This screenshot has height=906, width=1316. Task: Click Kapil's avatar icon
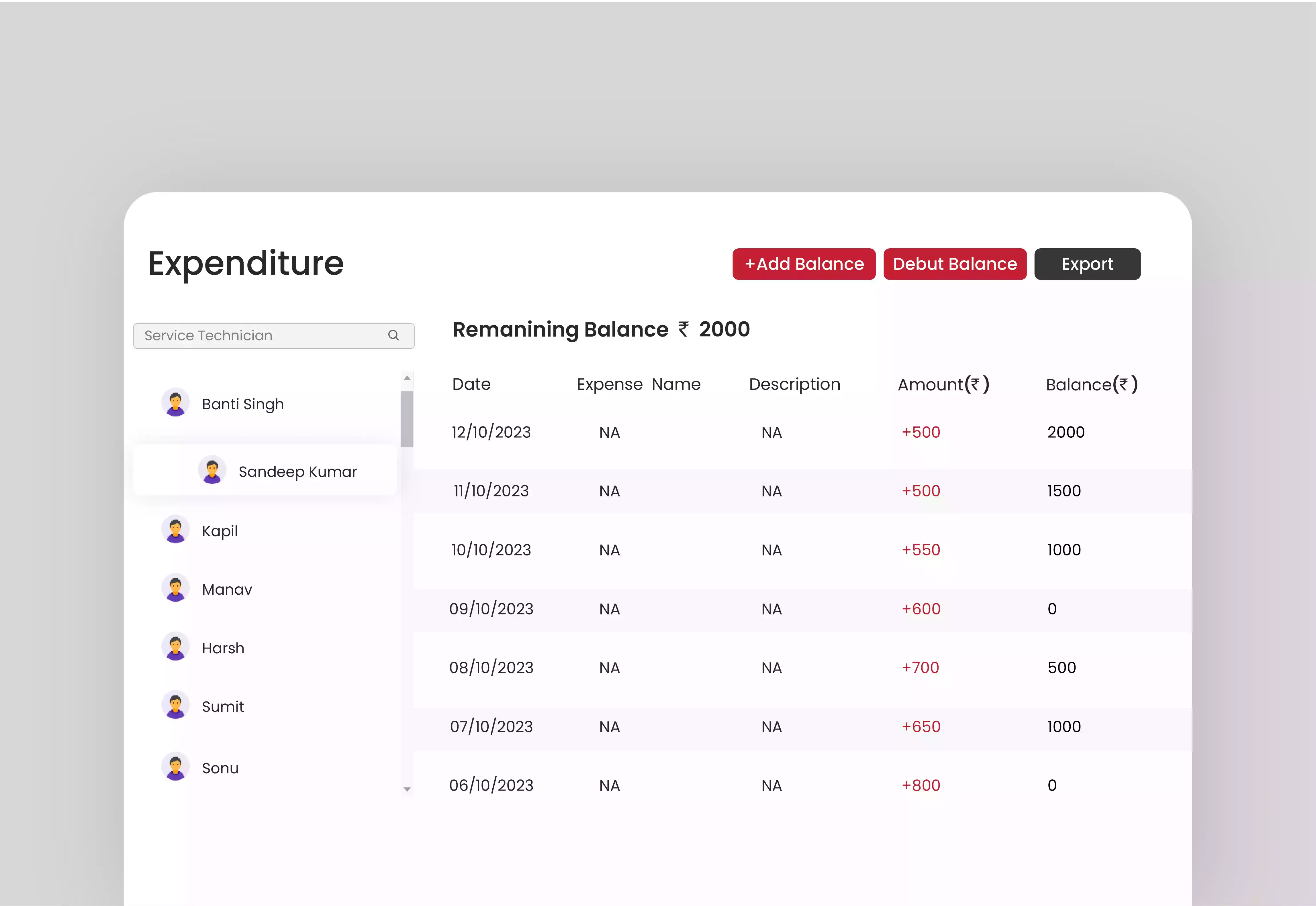175,529
